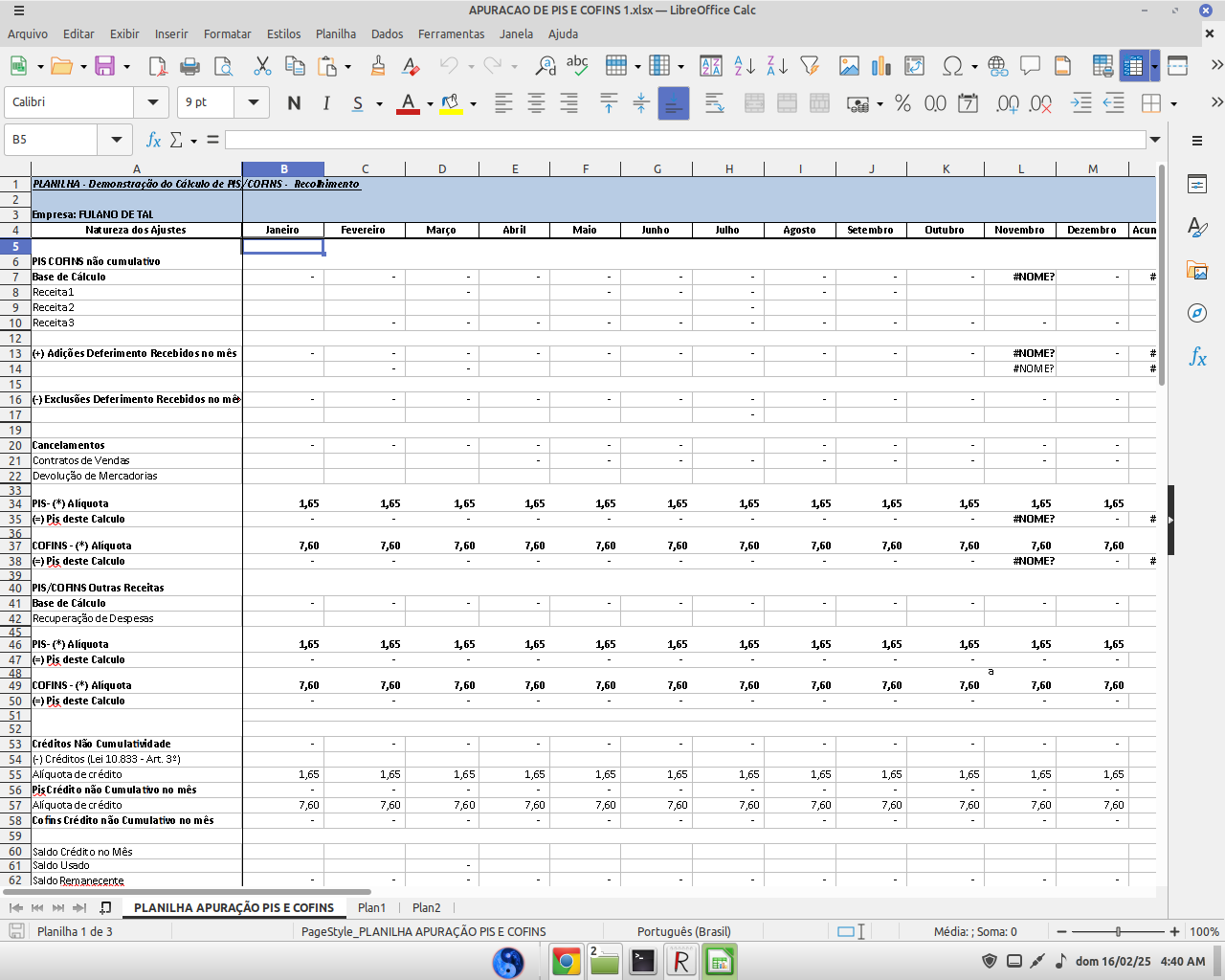
Task: Apply percent number format
Action: coord(901,102)
